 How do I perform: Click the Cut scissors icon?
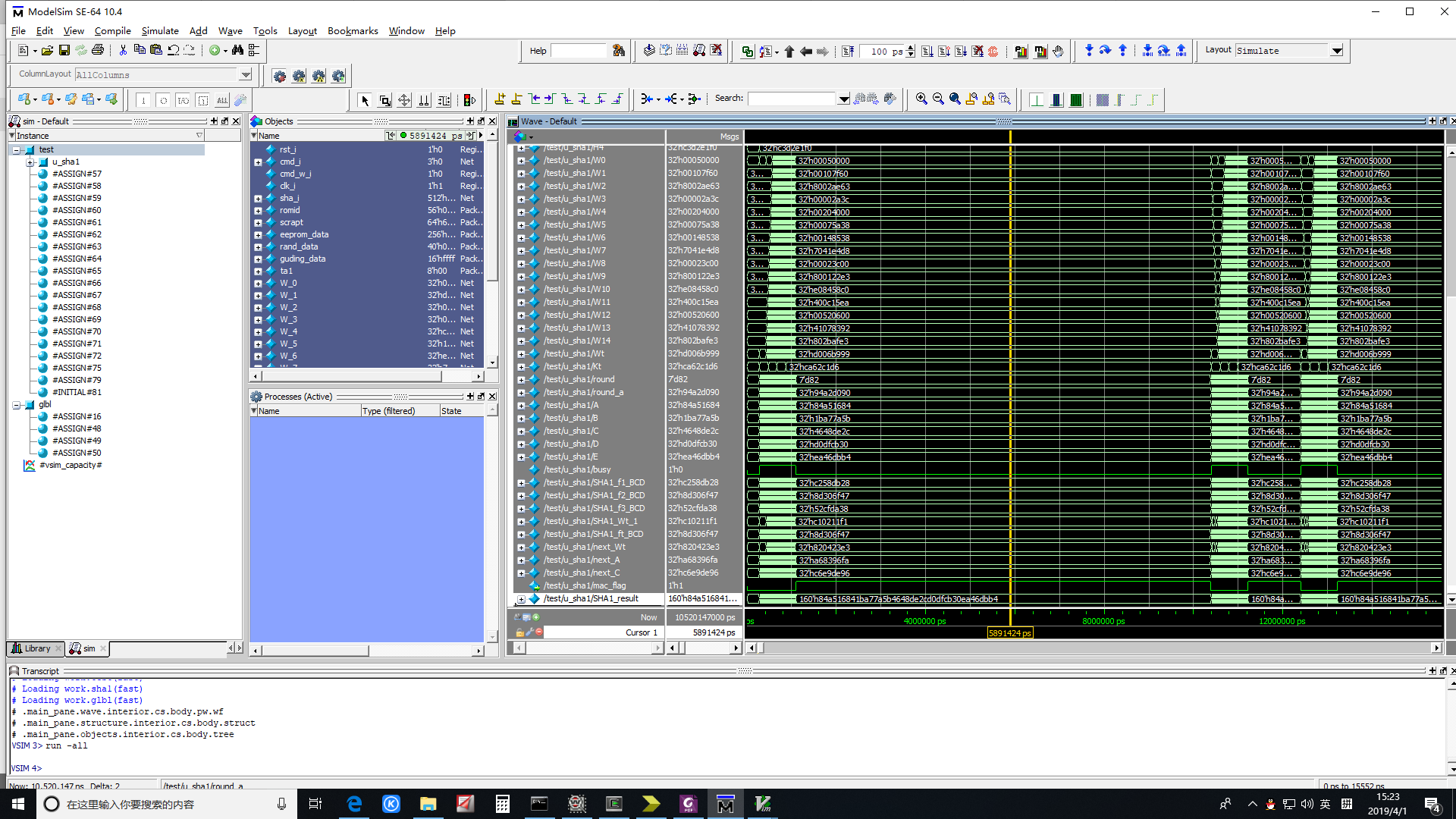(x=123, y=51)
